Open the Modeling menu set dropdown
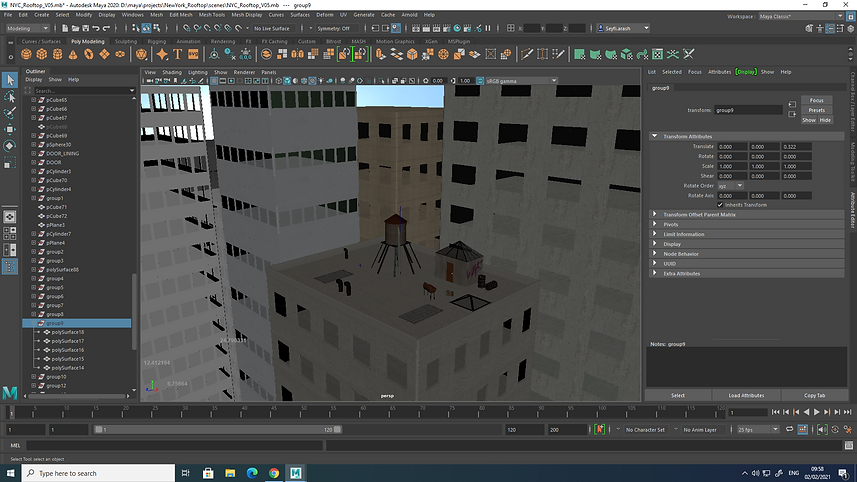The image size is (857, 482). click(x=27, y=28)
